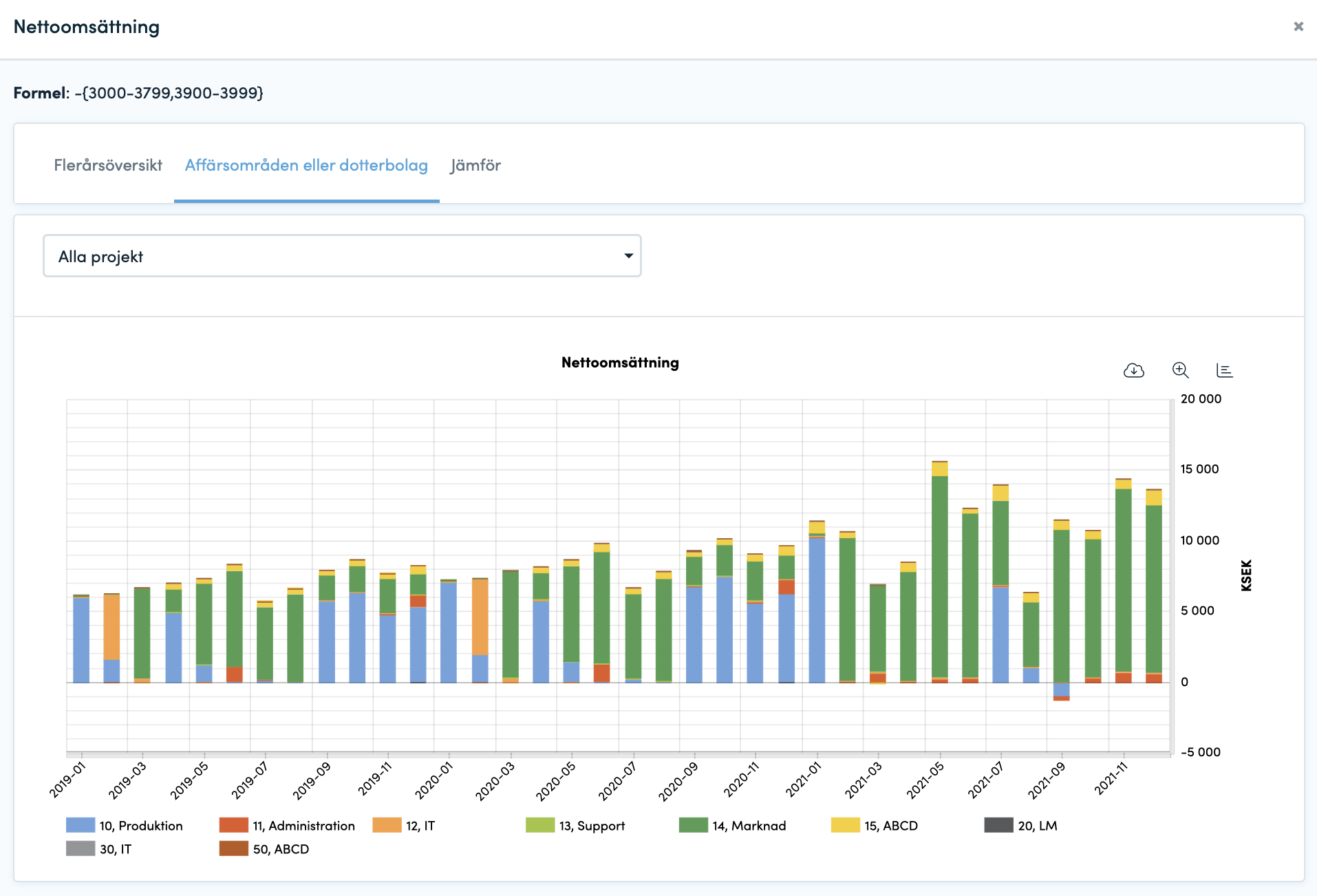
Task: Select Affärsområden eller dotterbolag tab
Action: pos(306,165)
